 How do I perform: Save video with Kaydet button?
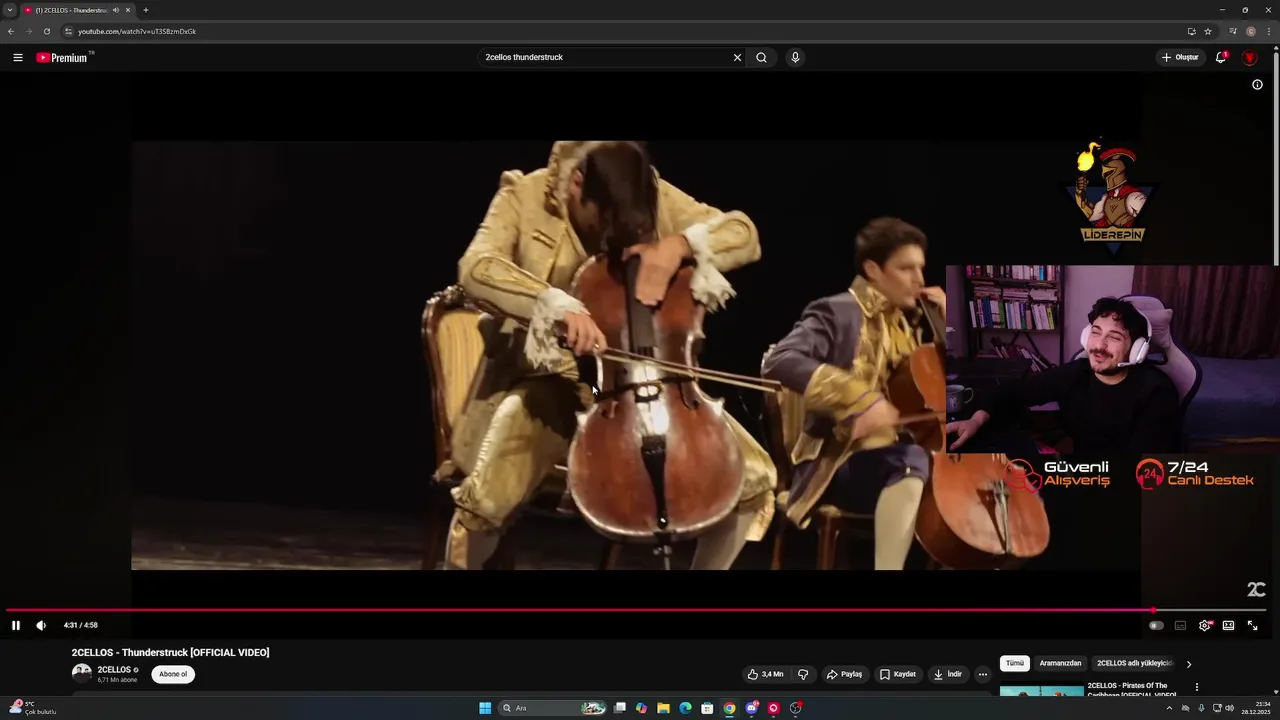coord(898,674)
